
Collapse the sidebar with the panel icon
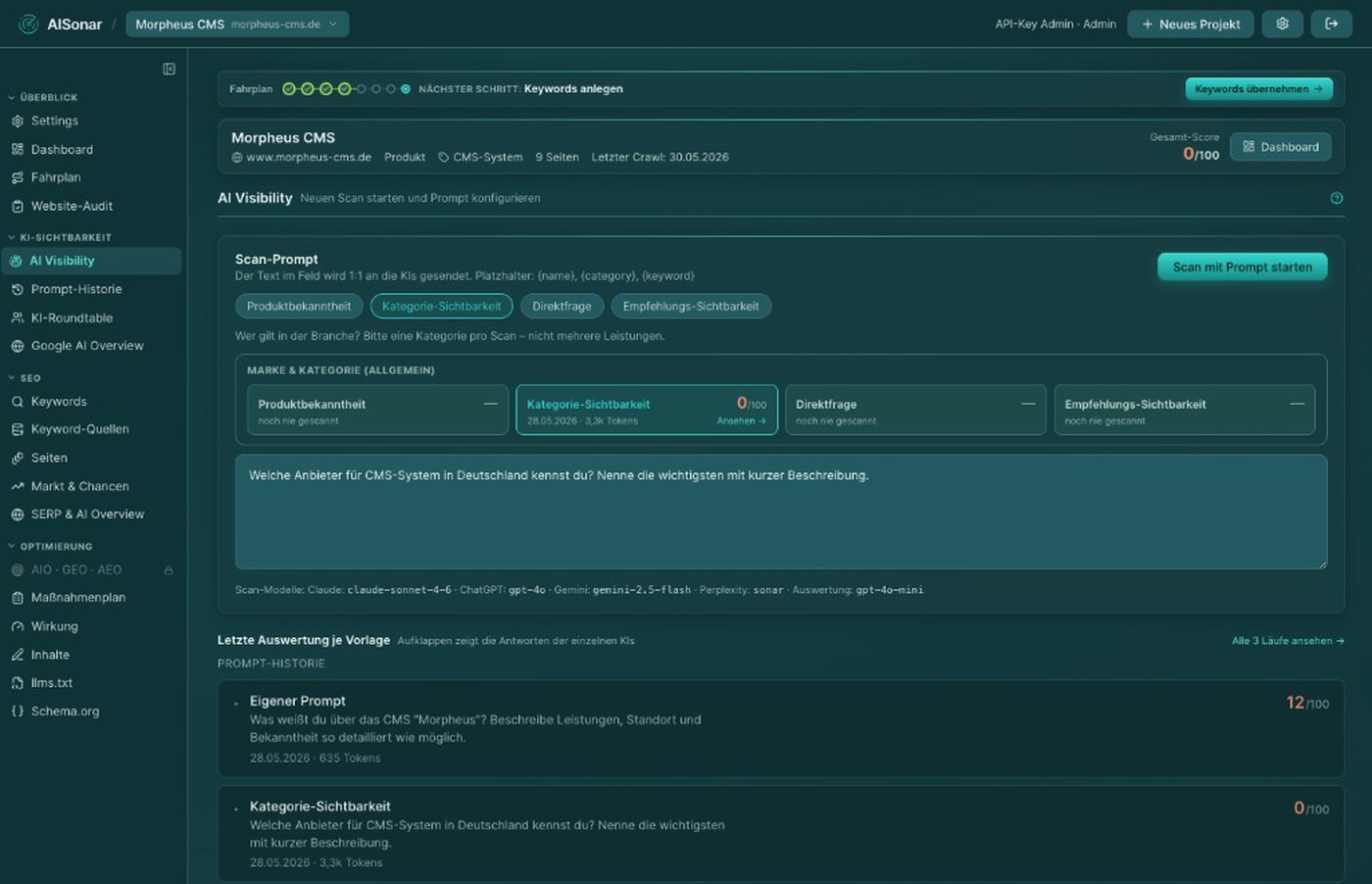point(169,69)
